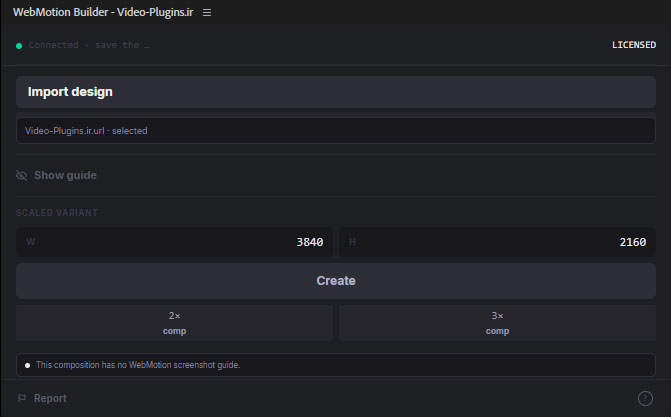Click the H height field showing 2160

pyautogui.click(x=497, y=242)
